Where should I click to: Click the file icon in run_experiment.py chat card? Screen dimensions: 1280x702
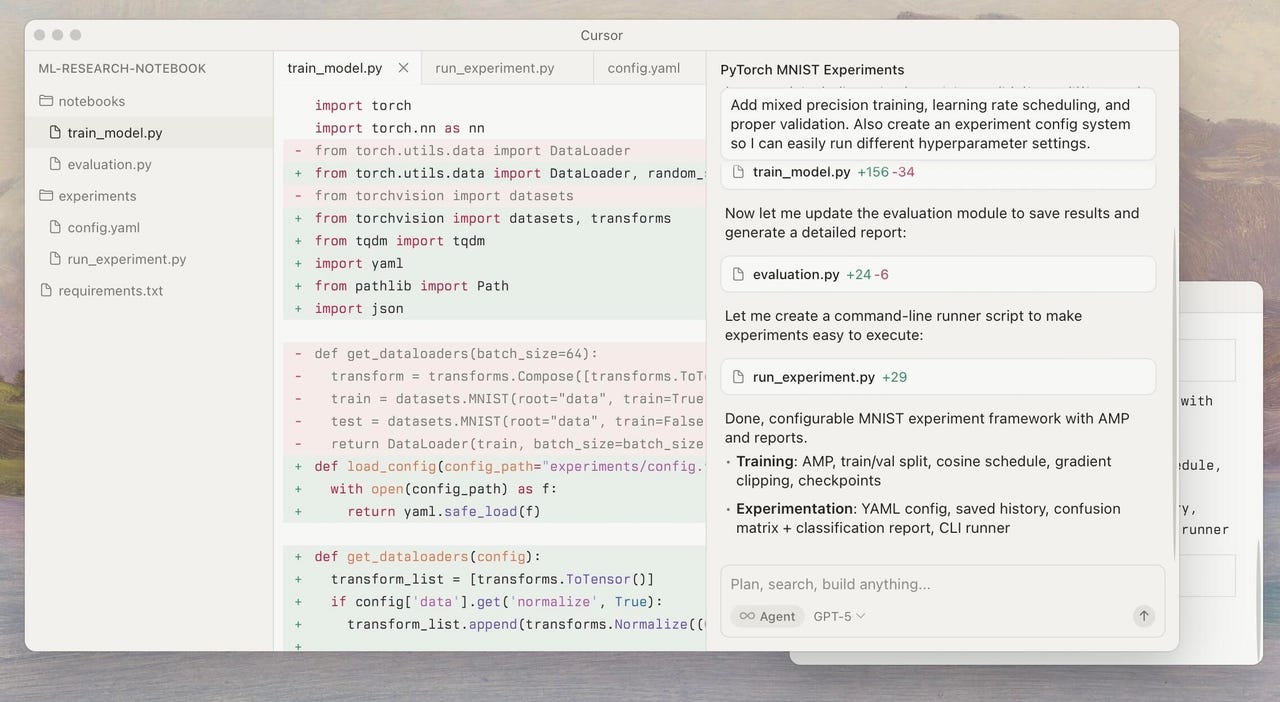coord(739,377)
